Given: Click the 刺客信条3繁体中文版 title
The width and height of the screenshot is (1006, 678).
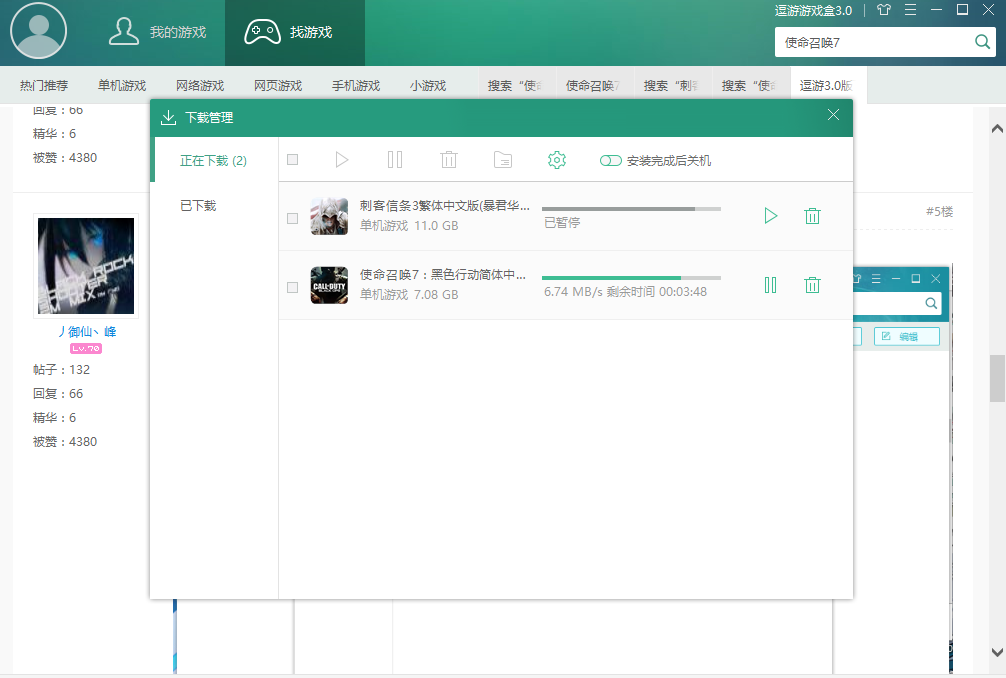Looking at the screenshot, I should pyautogui.click(x=445, y=206).
